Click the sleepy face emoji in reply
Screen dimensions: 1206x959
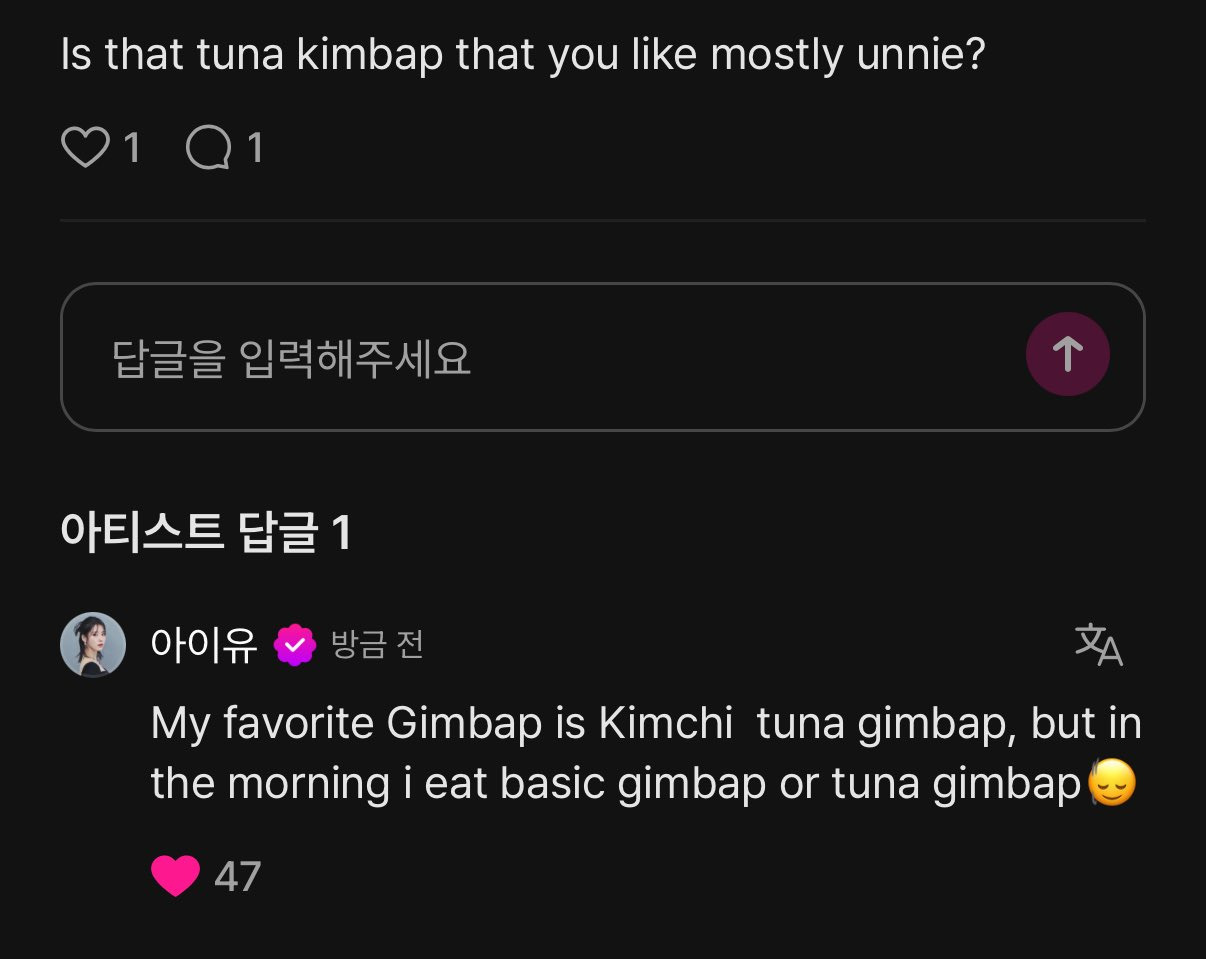(1112, 786)
